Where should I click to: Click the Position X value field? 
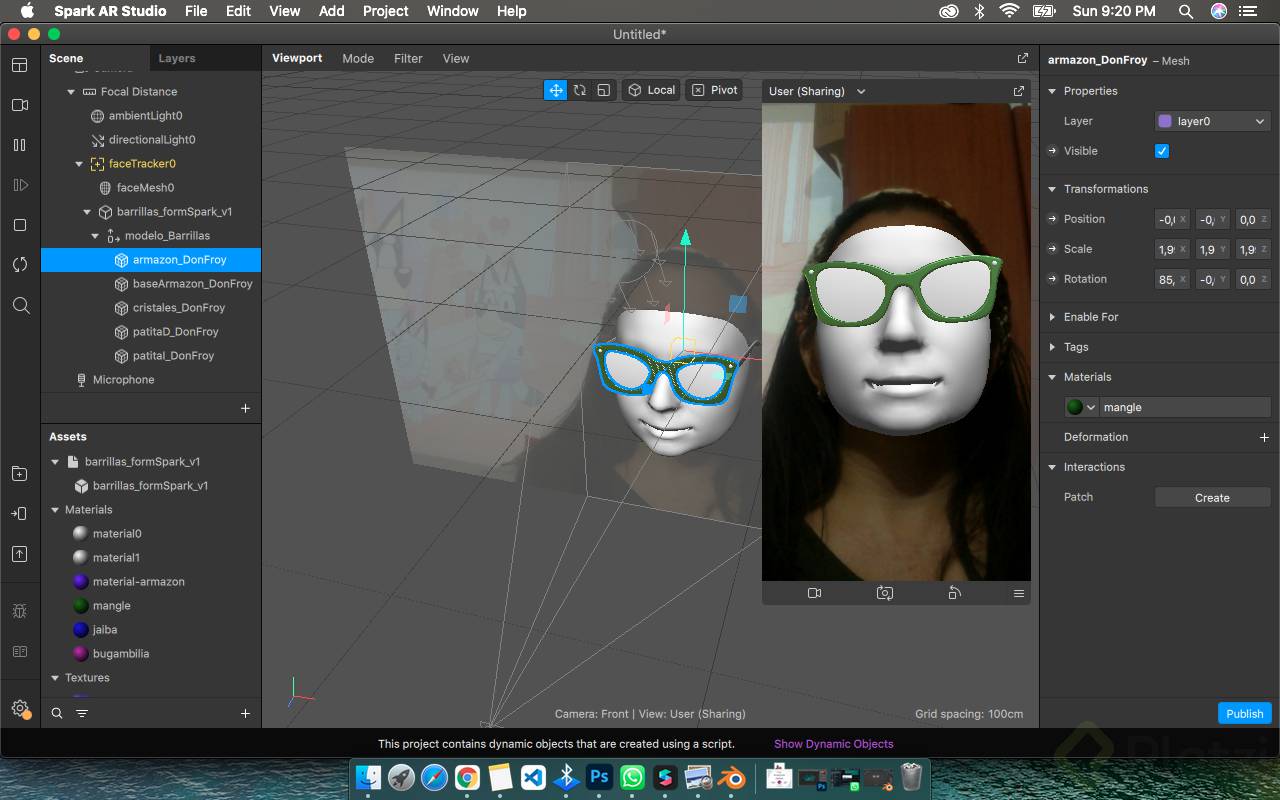pos(1172,219)
